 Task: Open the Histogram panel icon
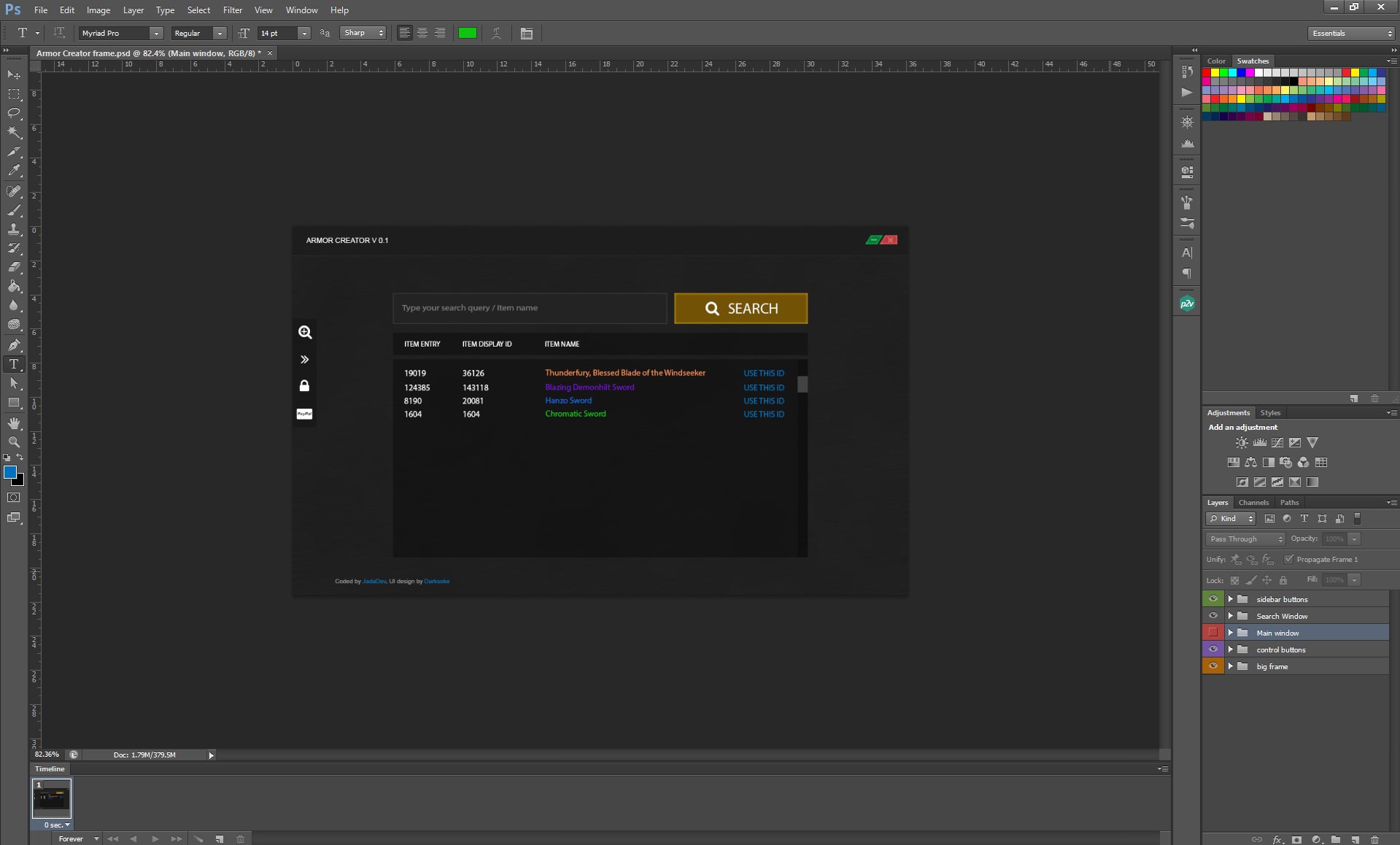[x=1187, y=144]
